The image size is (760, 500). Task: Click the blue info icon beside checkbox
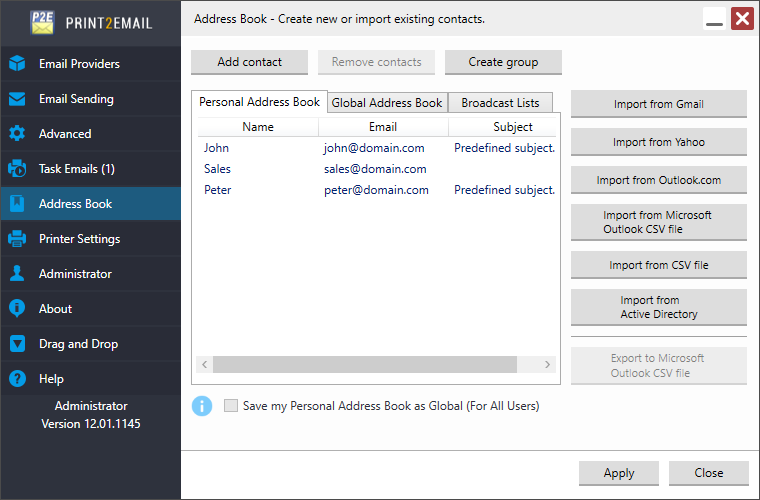202,406
